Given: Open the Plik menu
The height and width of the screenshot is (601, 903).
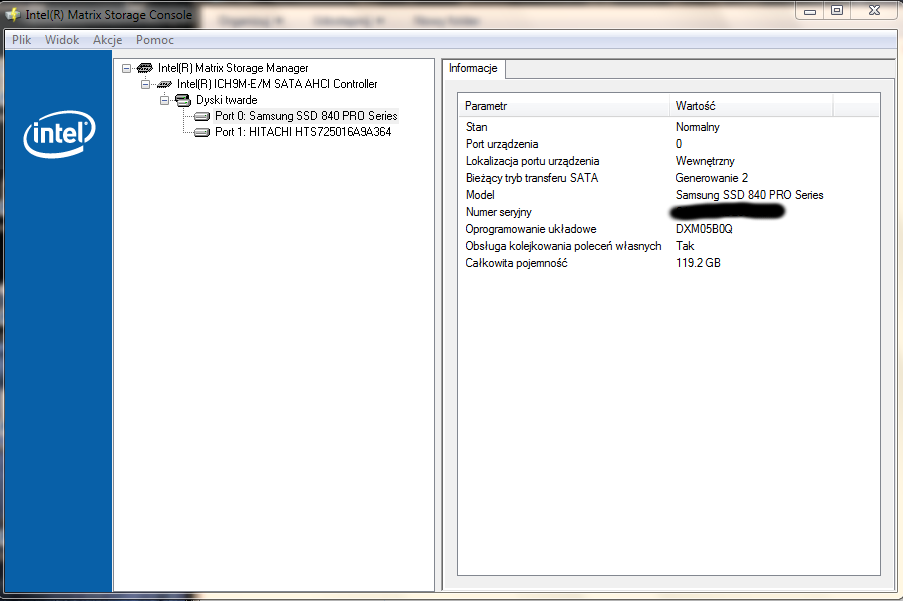Looking at the screenshot, I should pos(21,40).
